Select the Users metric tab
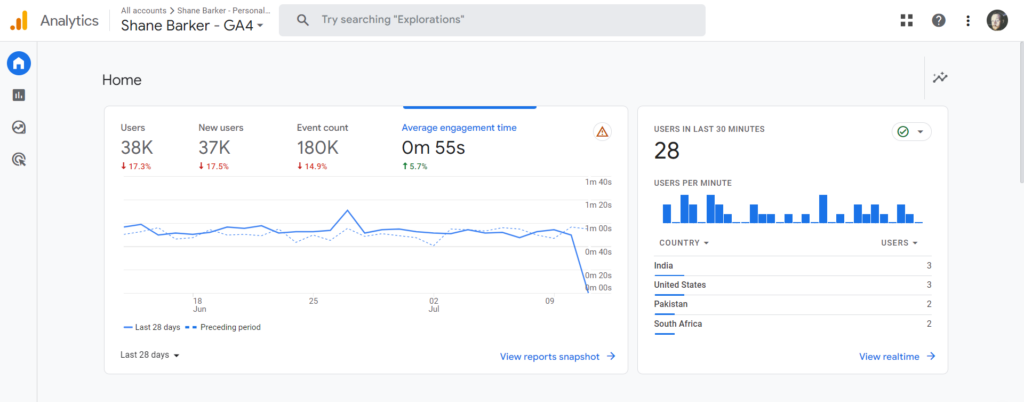The image size is (1024, 402). click(137, 149)
